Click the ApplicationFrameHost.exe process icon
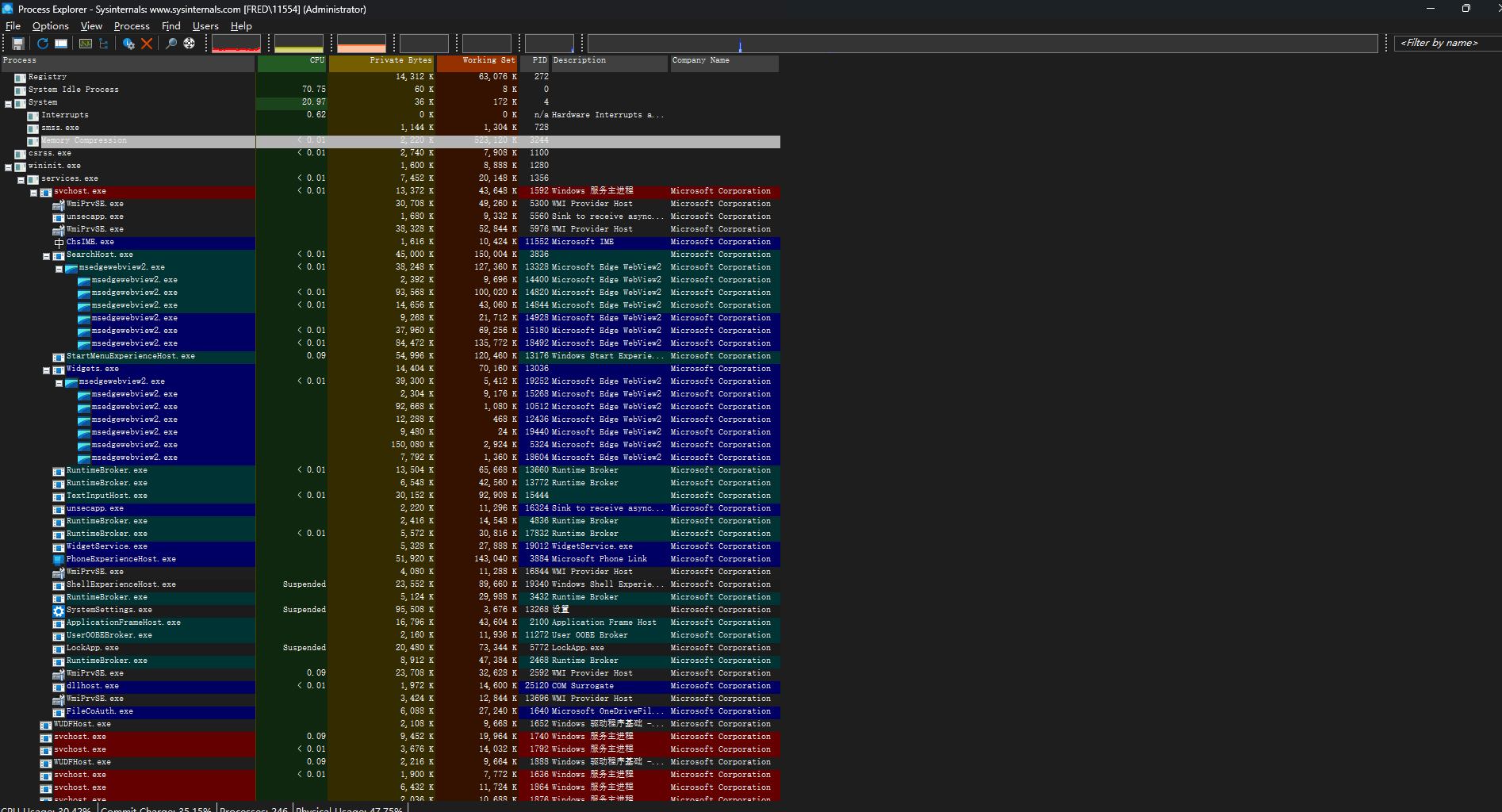1502x812 pixels. pos(59,623)
